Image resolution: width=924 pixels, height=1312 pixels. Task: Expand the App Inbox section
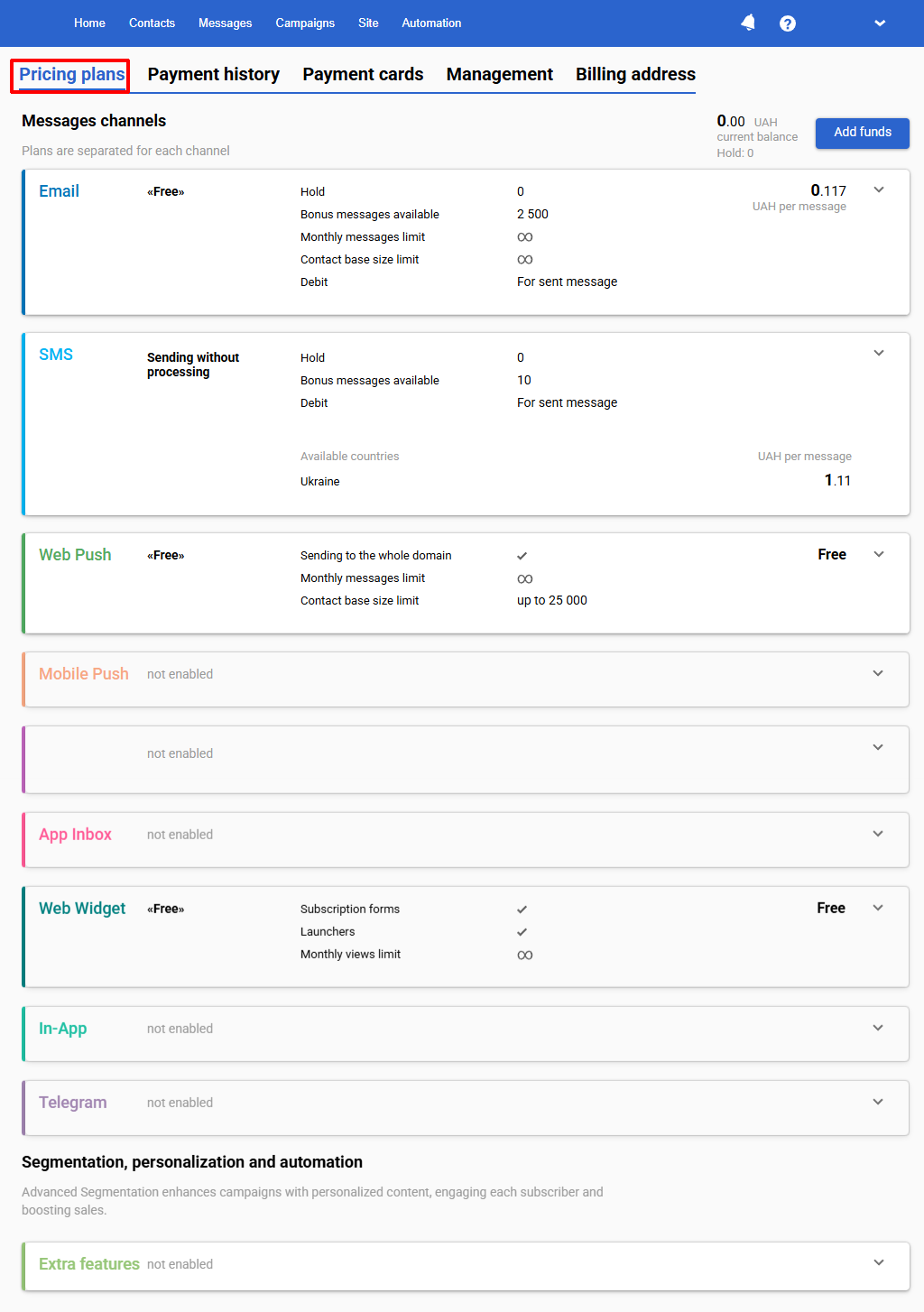(x=877, y=834)
